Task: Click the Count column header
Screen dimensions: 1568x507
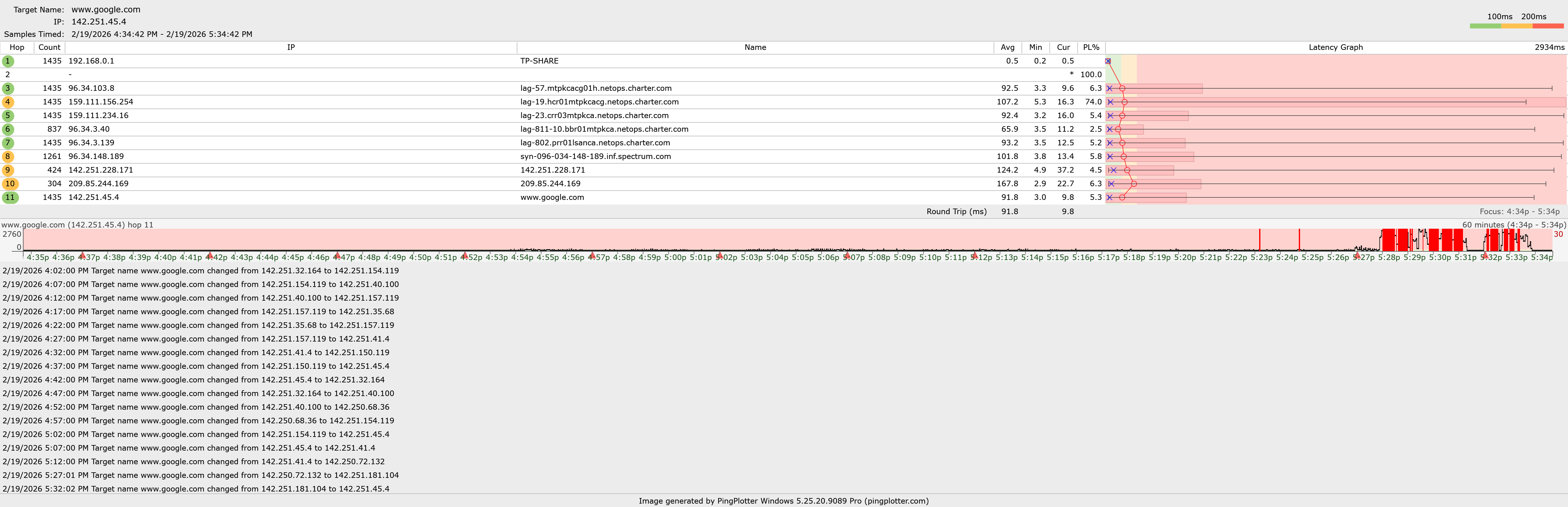Action: coord(49,47)
